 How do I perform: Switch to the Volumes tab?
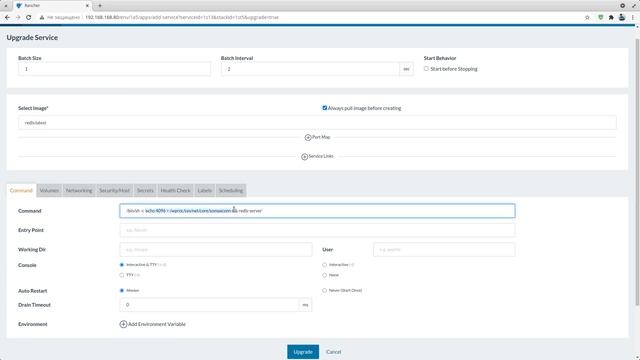[x=49, y=191]
